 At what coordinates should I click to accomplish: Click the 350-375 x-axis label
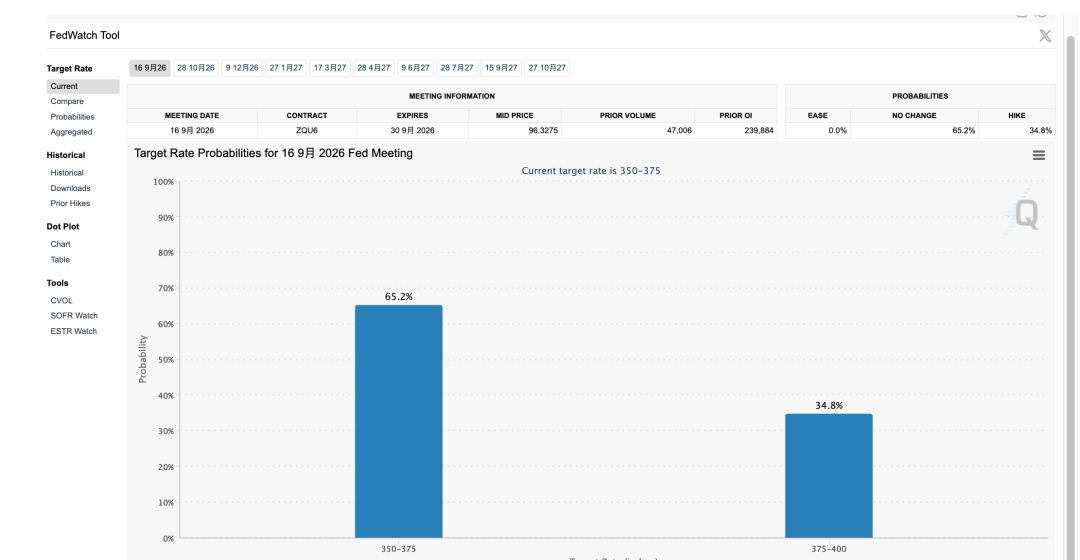point(399,549)
